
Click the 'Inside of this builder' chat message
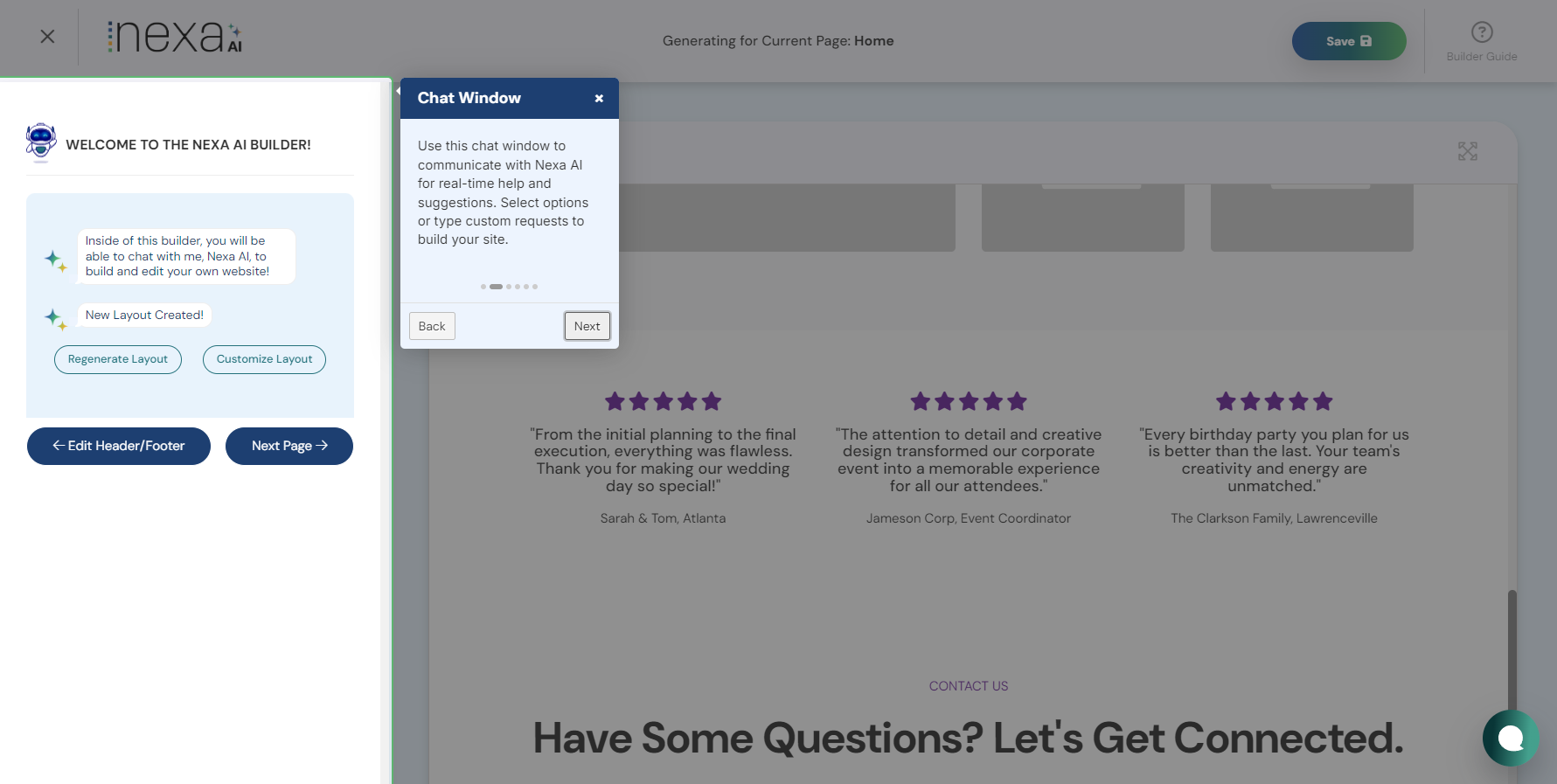[x=186, y=256]
